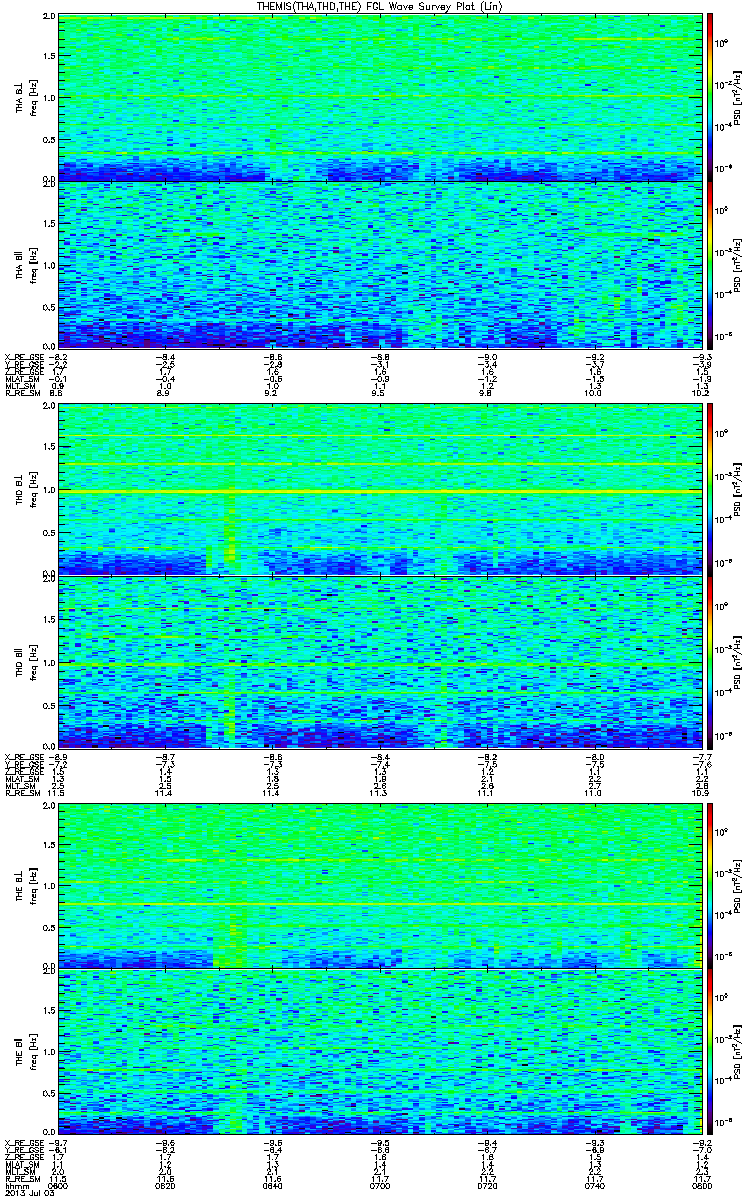Click the color bar beside THE BL panel
Screen dimensions: 750x1200
[x=710, y=884]
